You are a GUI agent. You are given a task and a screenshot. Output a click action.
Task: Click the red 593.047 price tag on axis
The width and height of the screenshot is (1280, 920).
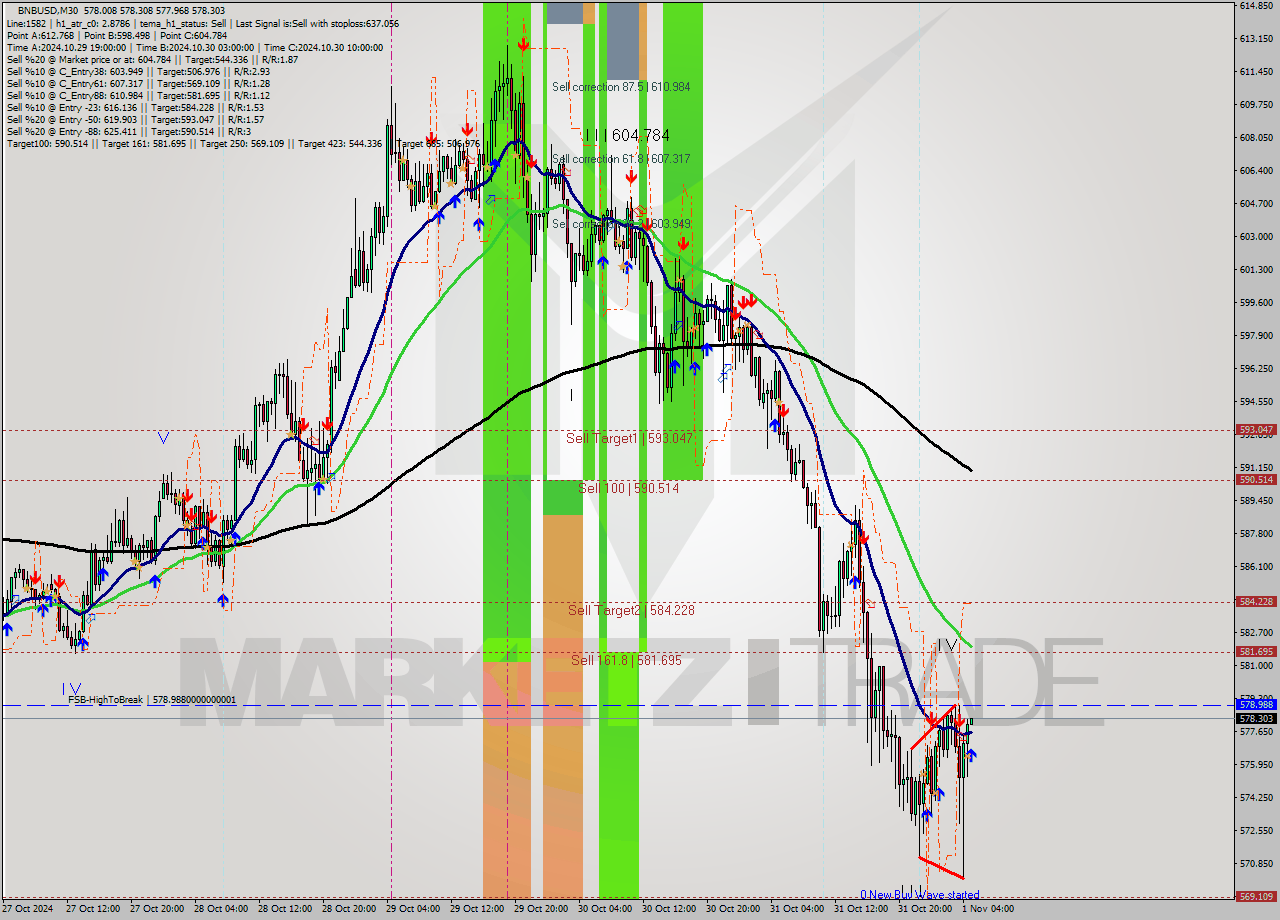pos(1257,430)
